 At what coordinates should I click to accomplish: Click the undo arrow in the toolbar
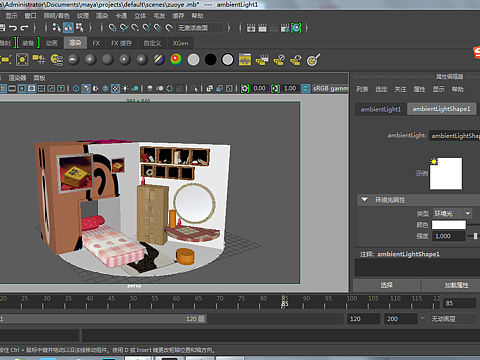(13, 28)
